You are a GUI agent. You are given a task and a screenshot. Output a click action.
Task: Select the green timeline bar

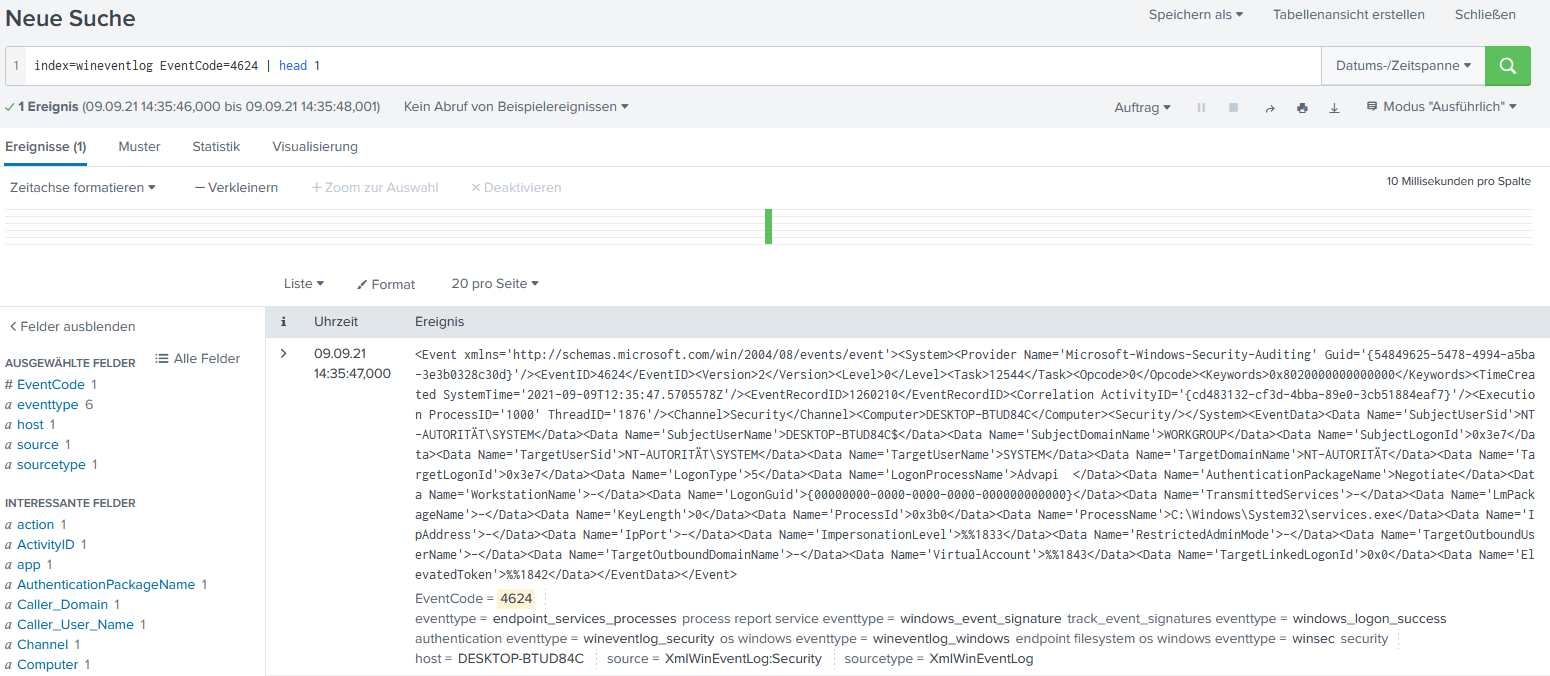[768, 226]
